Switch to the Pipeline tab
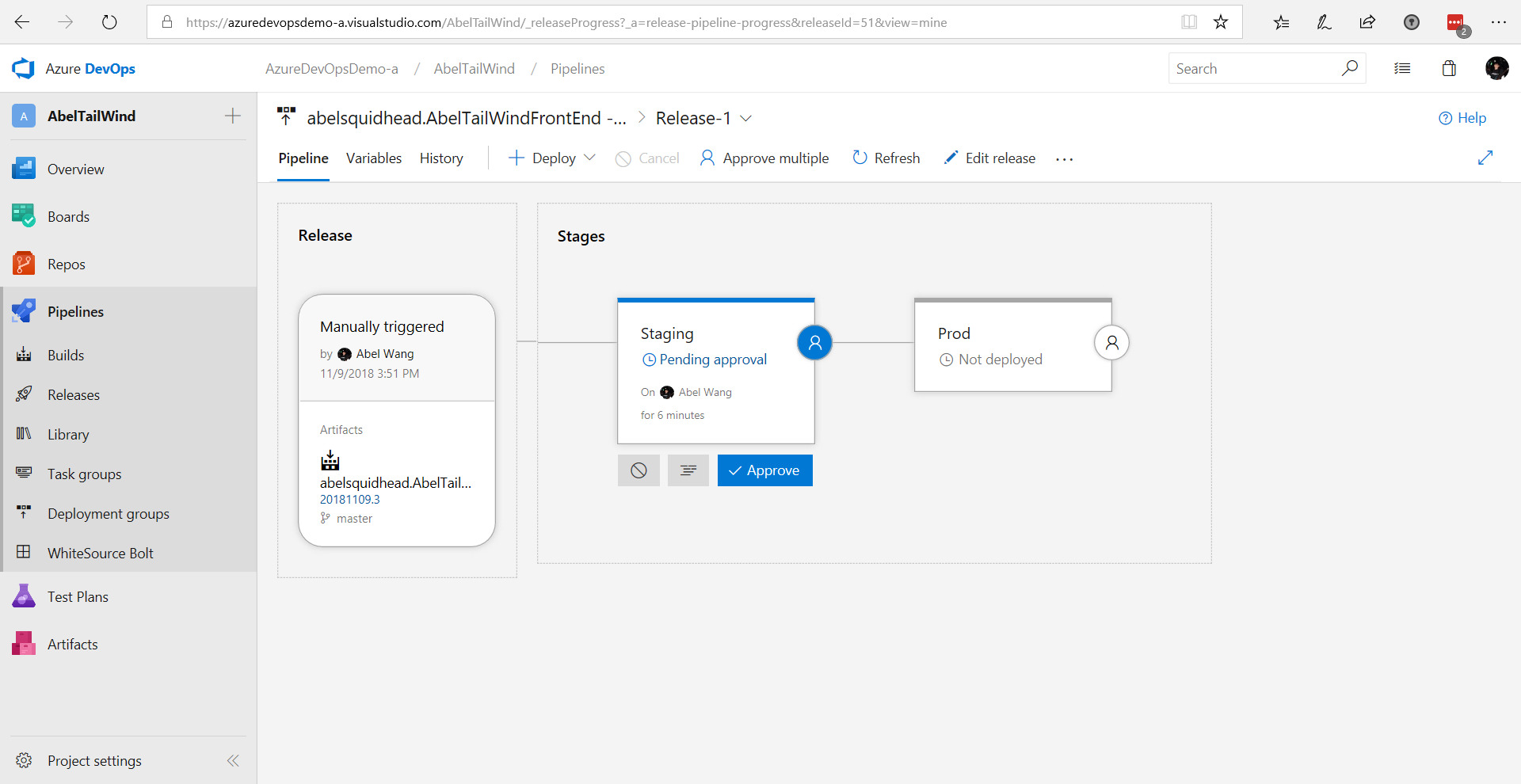The image size is (1521, 784). tap(303, 158)
